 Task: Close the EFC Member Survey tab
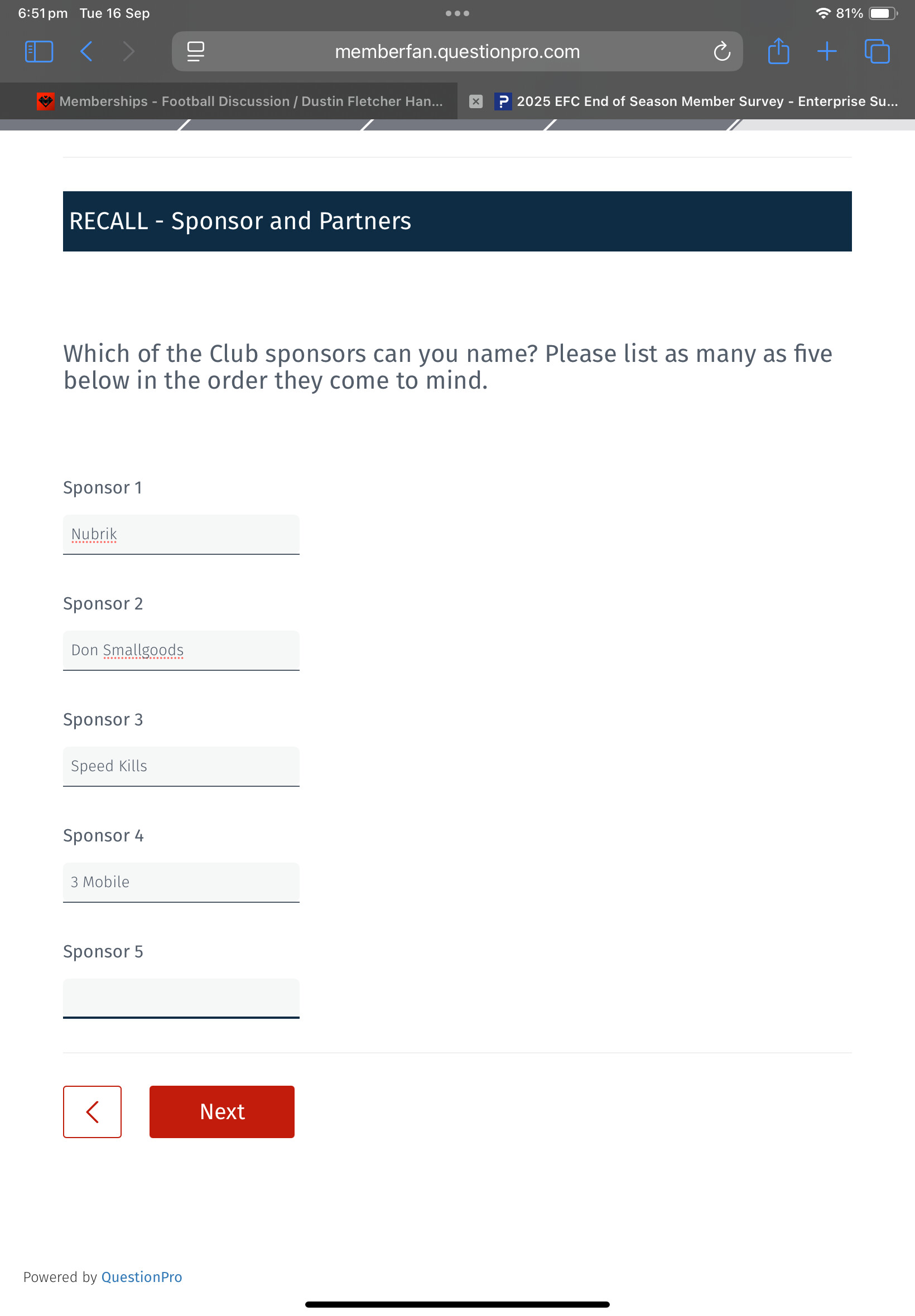pos(475,101)
